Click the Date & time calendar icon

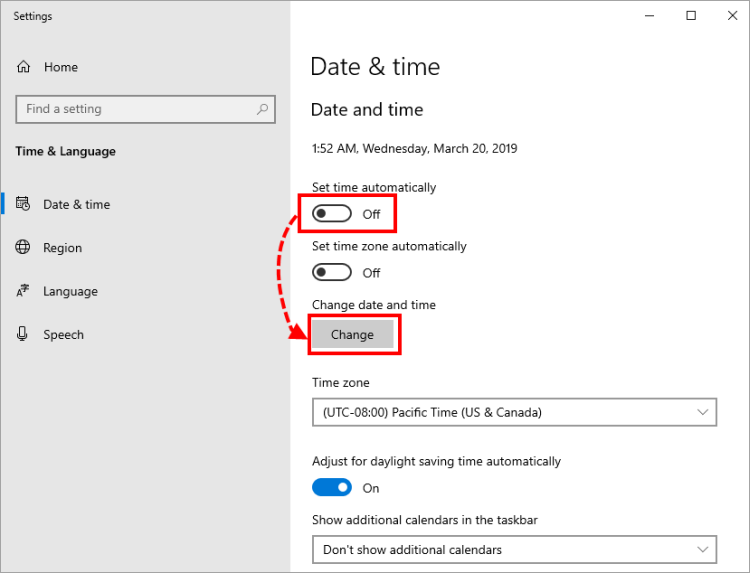[22, 204]
